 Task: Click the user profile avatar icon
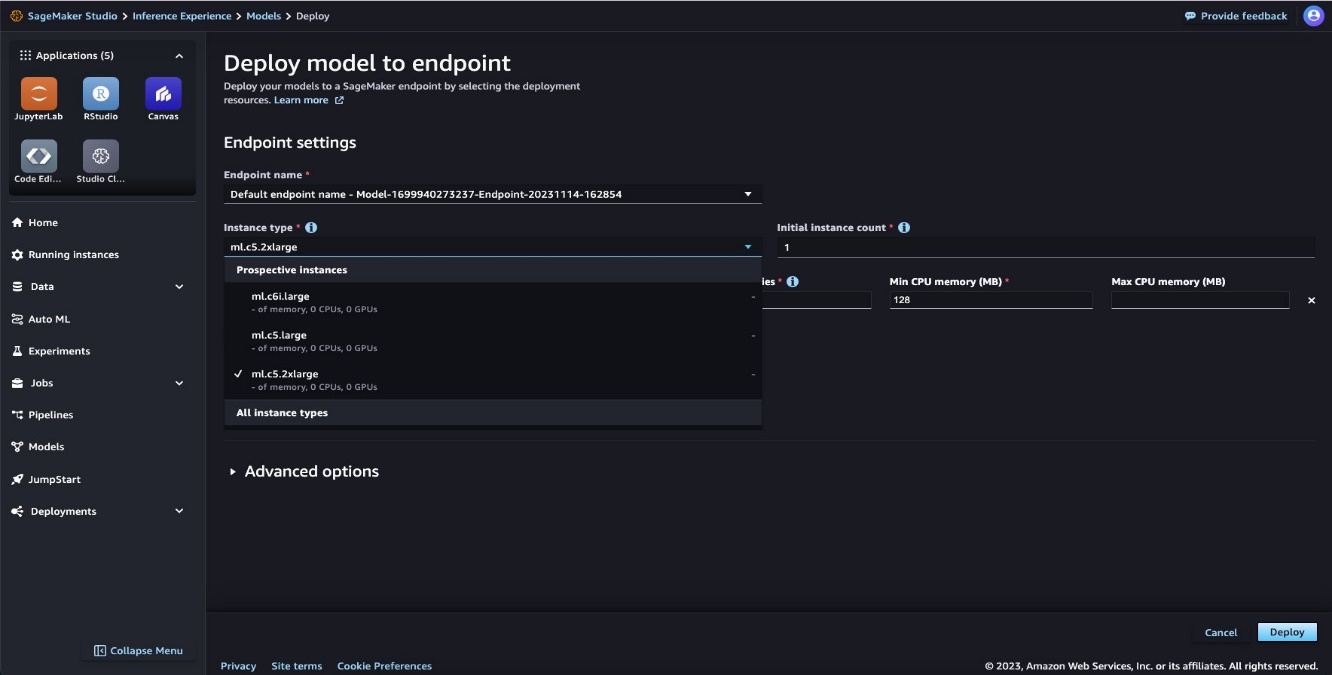click(1313, 16)
